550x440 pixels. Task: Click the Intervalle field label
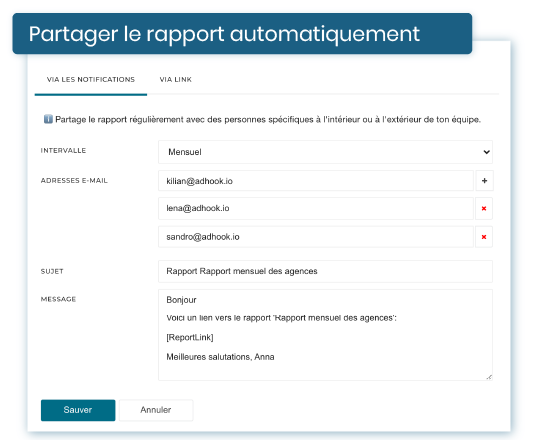point(63,151)
